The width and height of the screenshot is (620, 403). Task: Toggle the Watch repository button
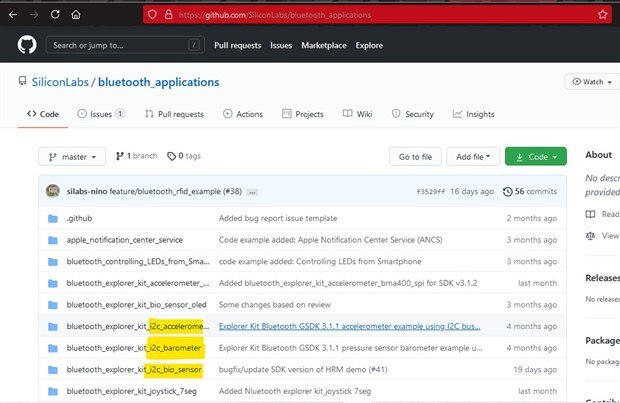click(x=591, y=82)
